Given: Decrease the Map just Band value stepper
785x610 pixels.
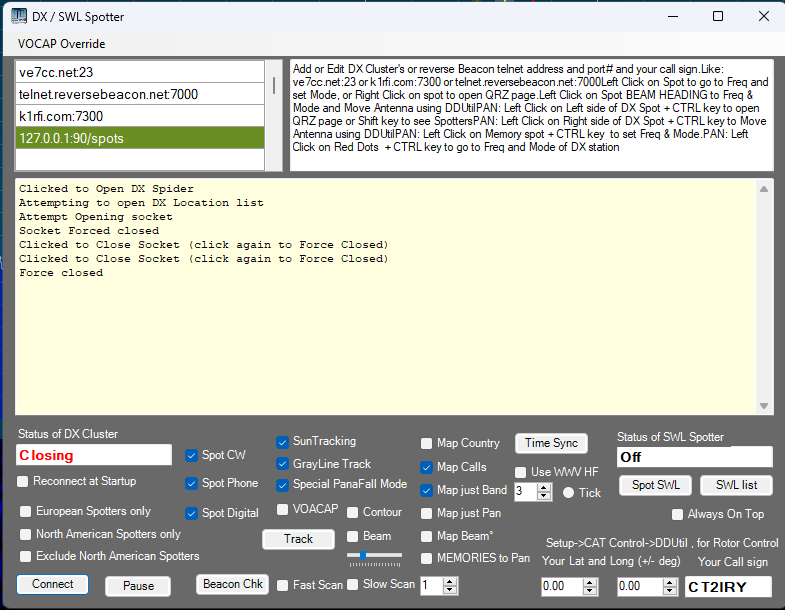Looking at the screenshot, I should pyautogui.click(x=544, y=496).
